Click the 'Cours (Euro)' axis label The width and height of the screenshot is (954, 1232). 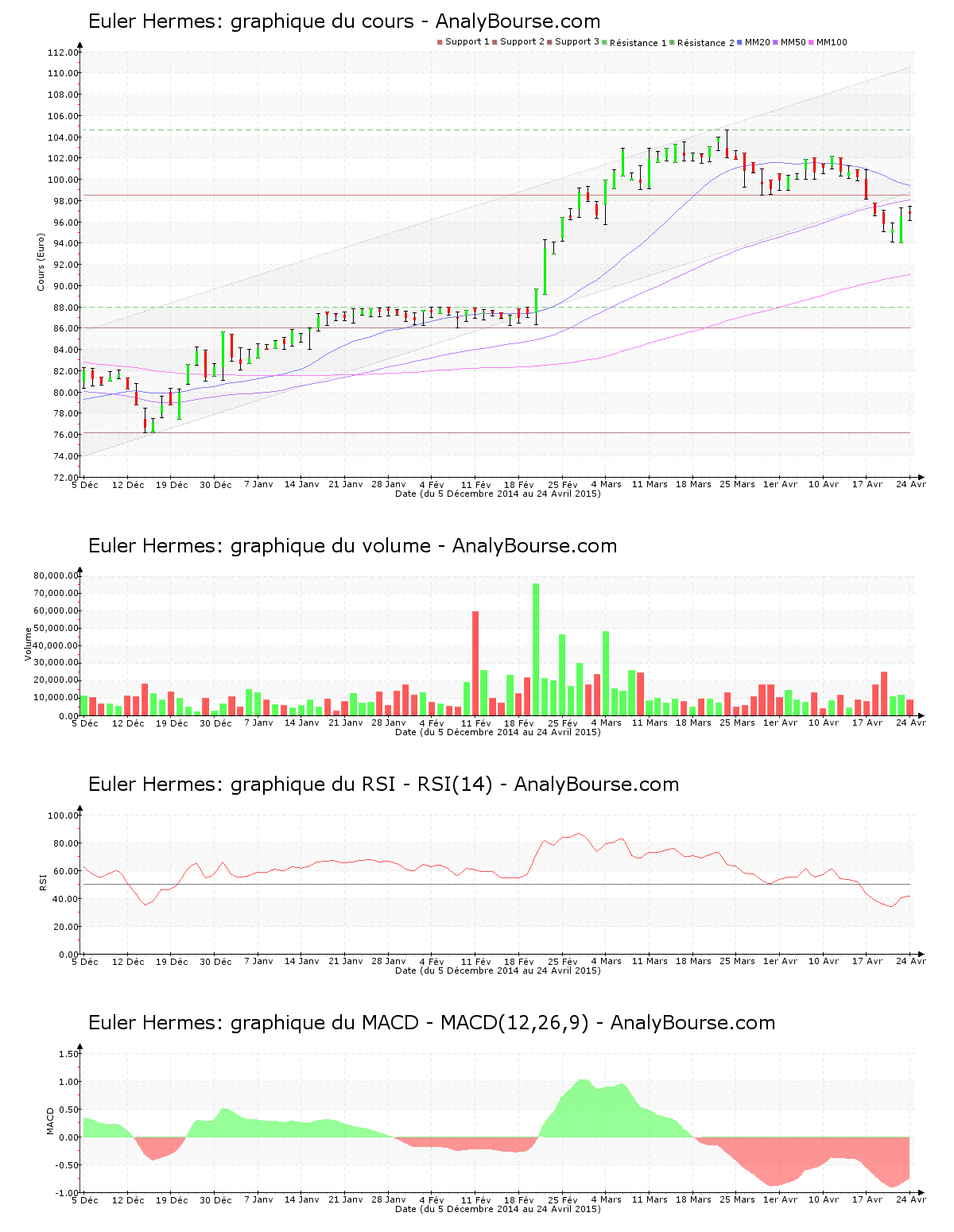click(x=41, y=262)
